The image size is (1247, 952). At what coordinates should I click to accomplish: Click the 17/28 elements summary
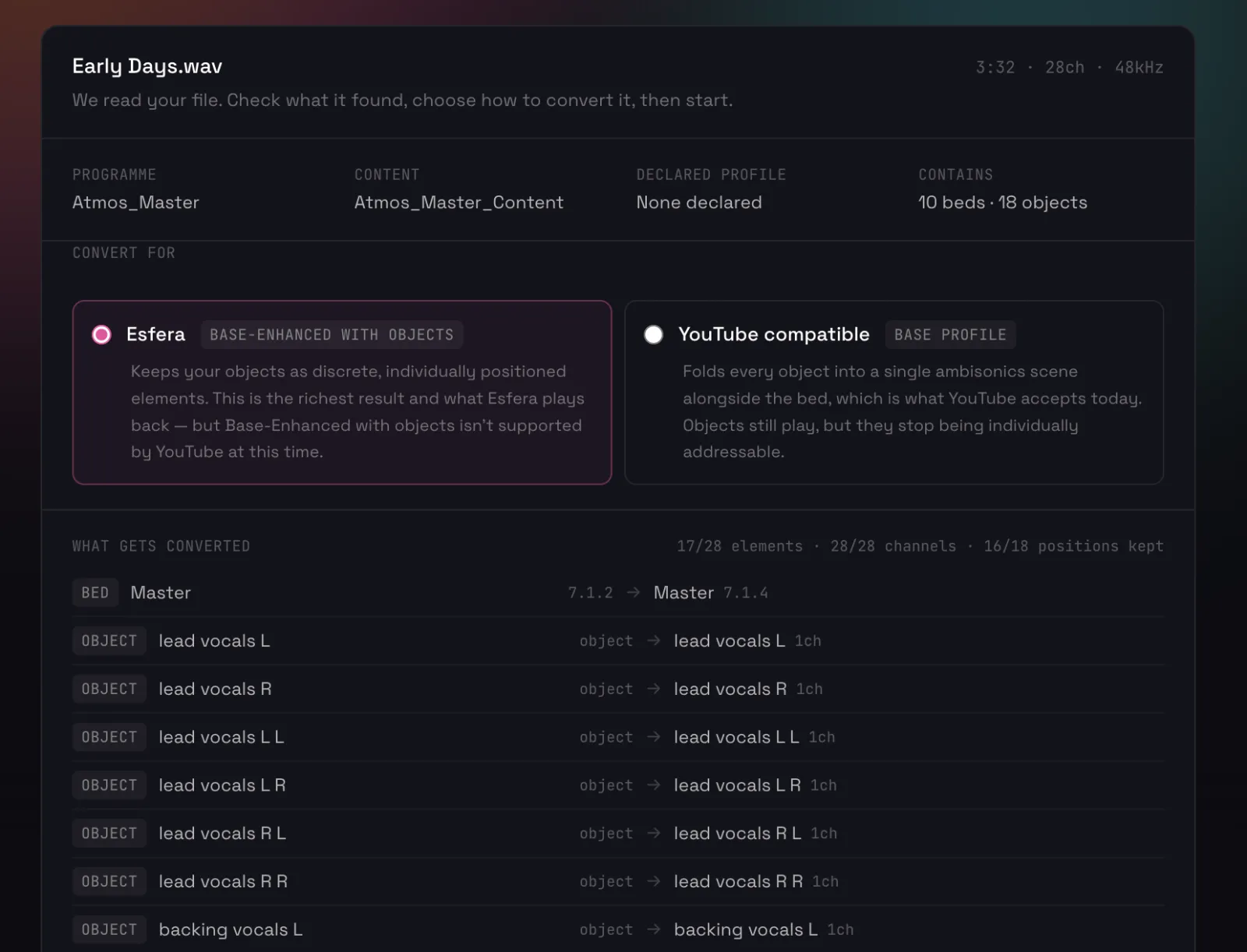pos(740,546)
